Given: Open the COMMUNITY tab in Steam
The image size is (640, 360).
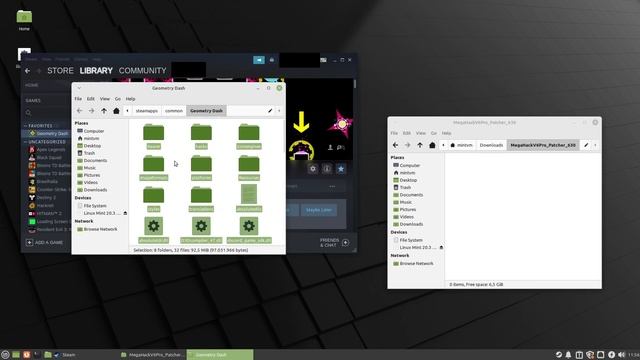Looking at the screenshot, I should (x=142, y=71).
